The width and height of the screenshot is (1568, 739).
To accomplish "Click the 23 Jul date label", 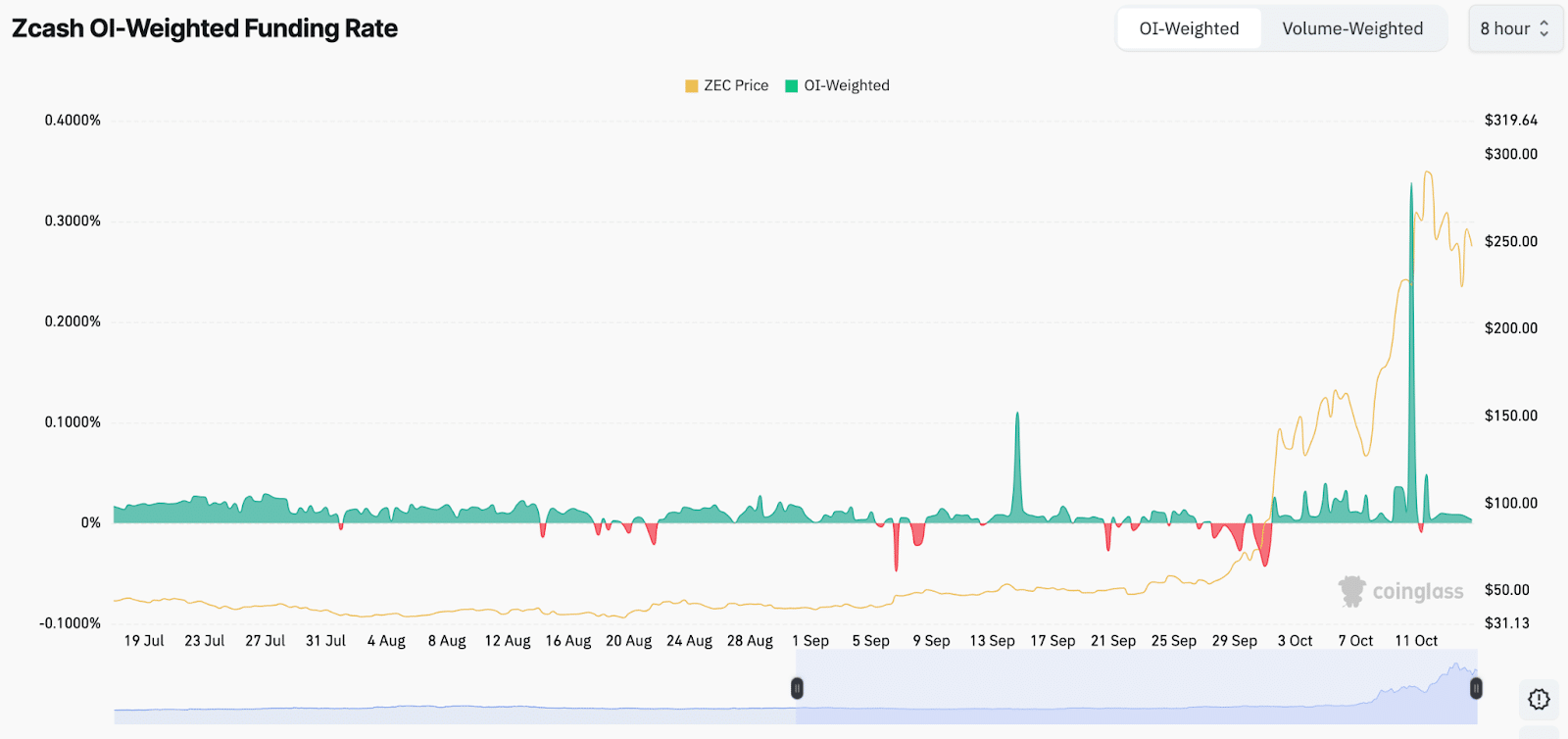I will pos(205,641).
